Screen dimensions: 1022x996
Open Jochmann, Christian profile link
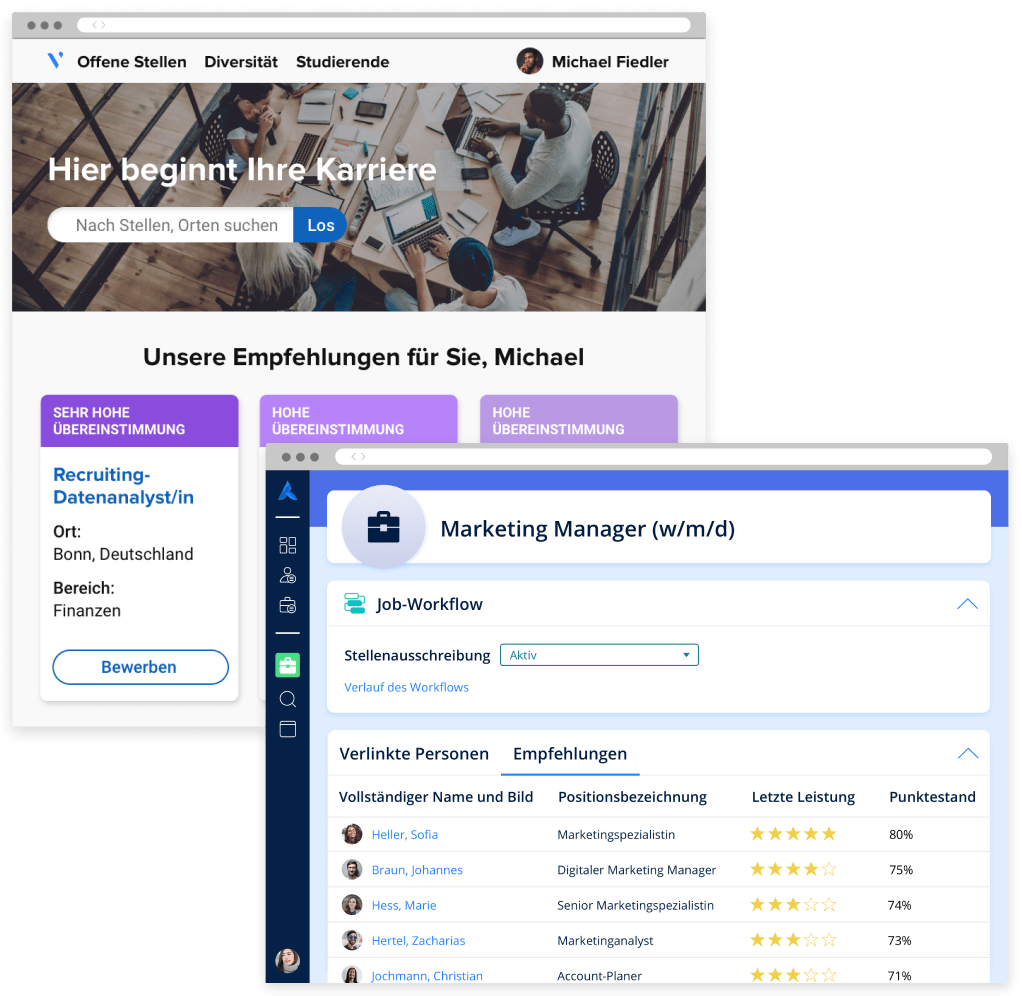427,975
